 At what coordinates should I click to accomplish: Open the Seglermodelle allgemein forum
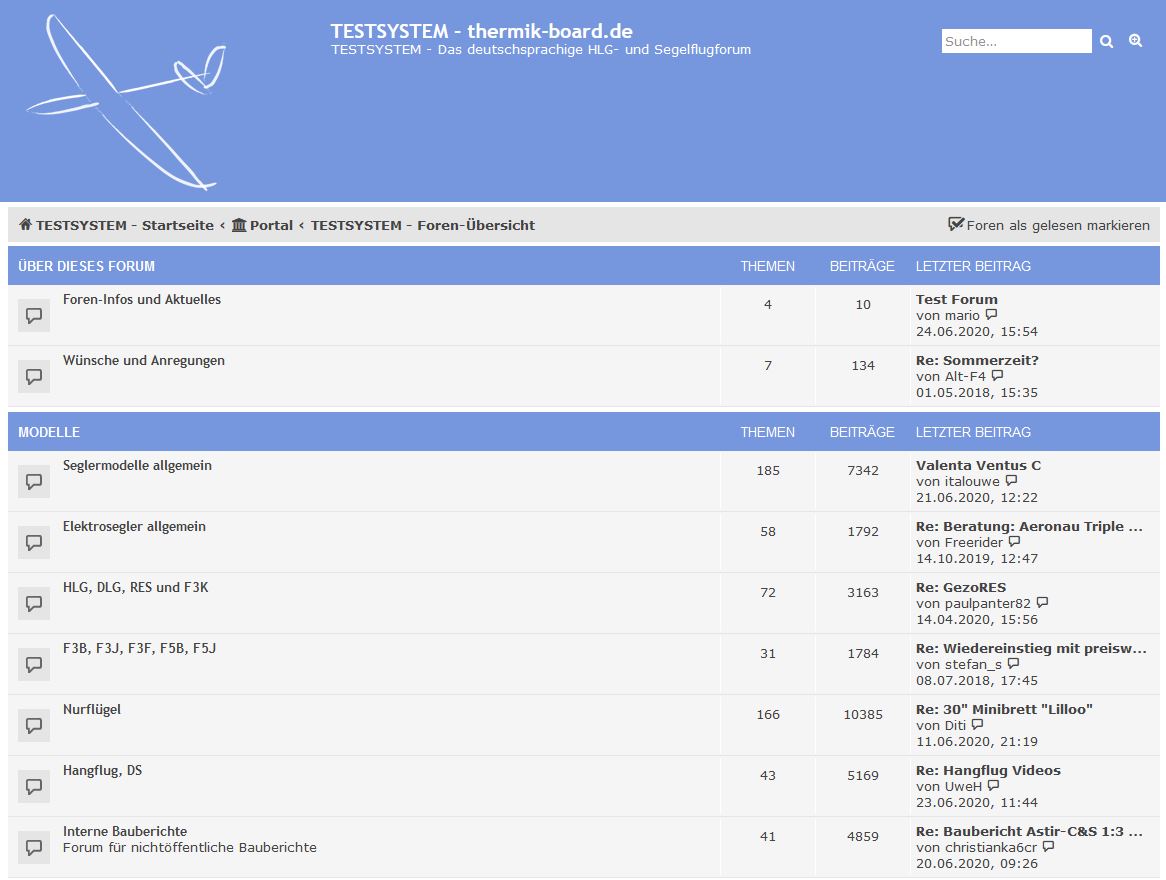[137, 465]
